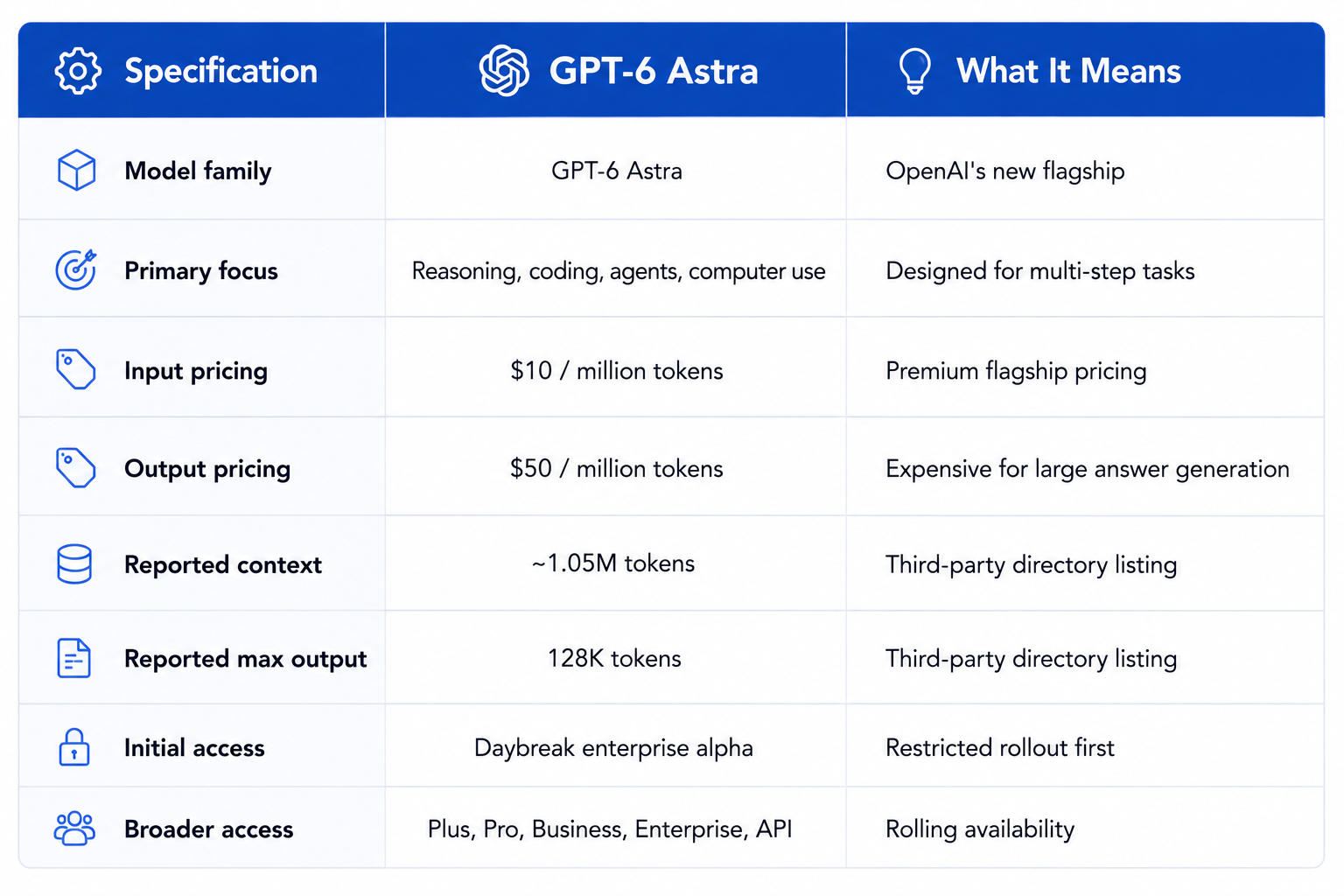The image size is (1344, 896).
Task: Click the Broader access row label
Action: [x=209, y=829]
